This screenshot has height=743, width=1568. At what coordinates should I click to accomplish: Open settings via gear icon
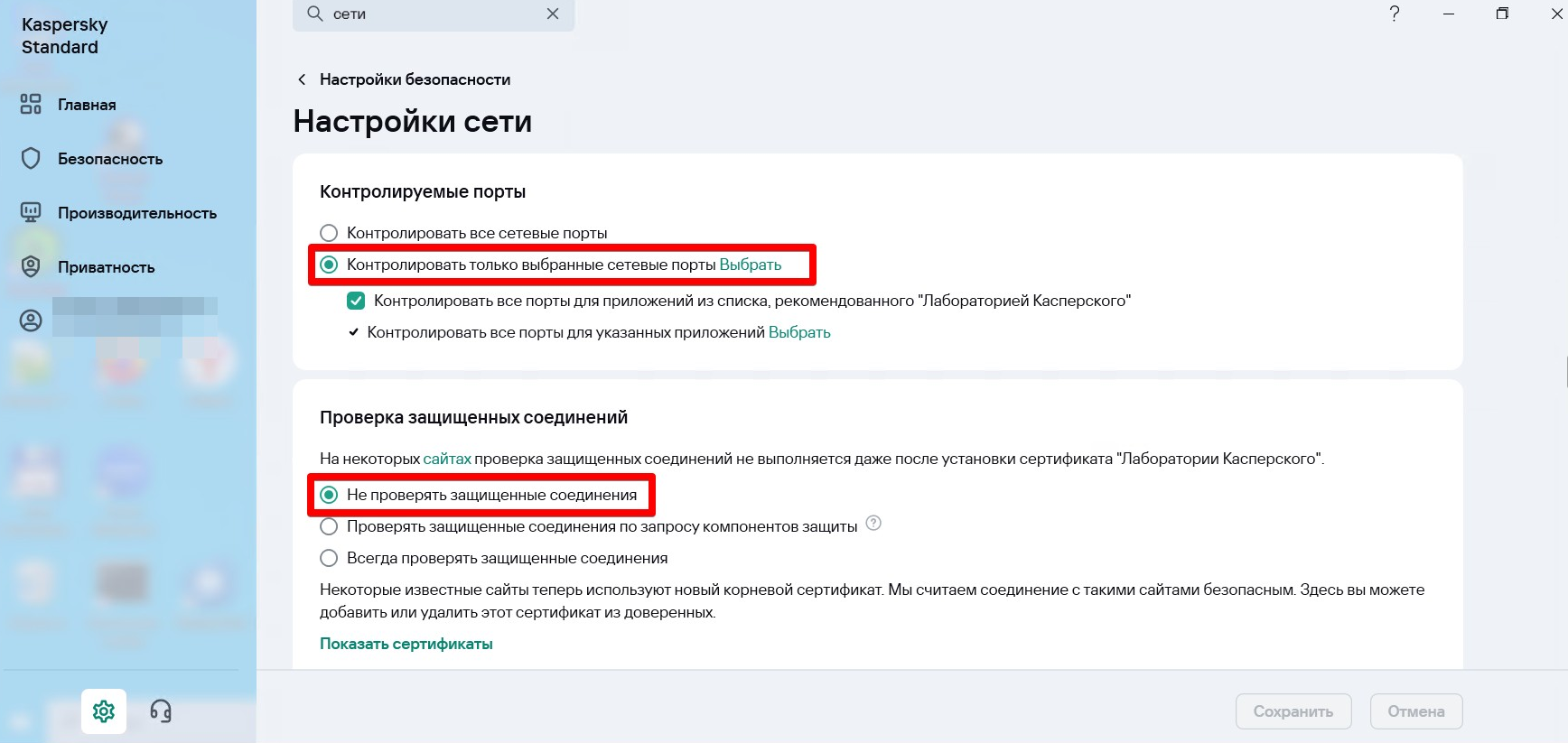(x=104, y=711)
